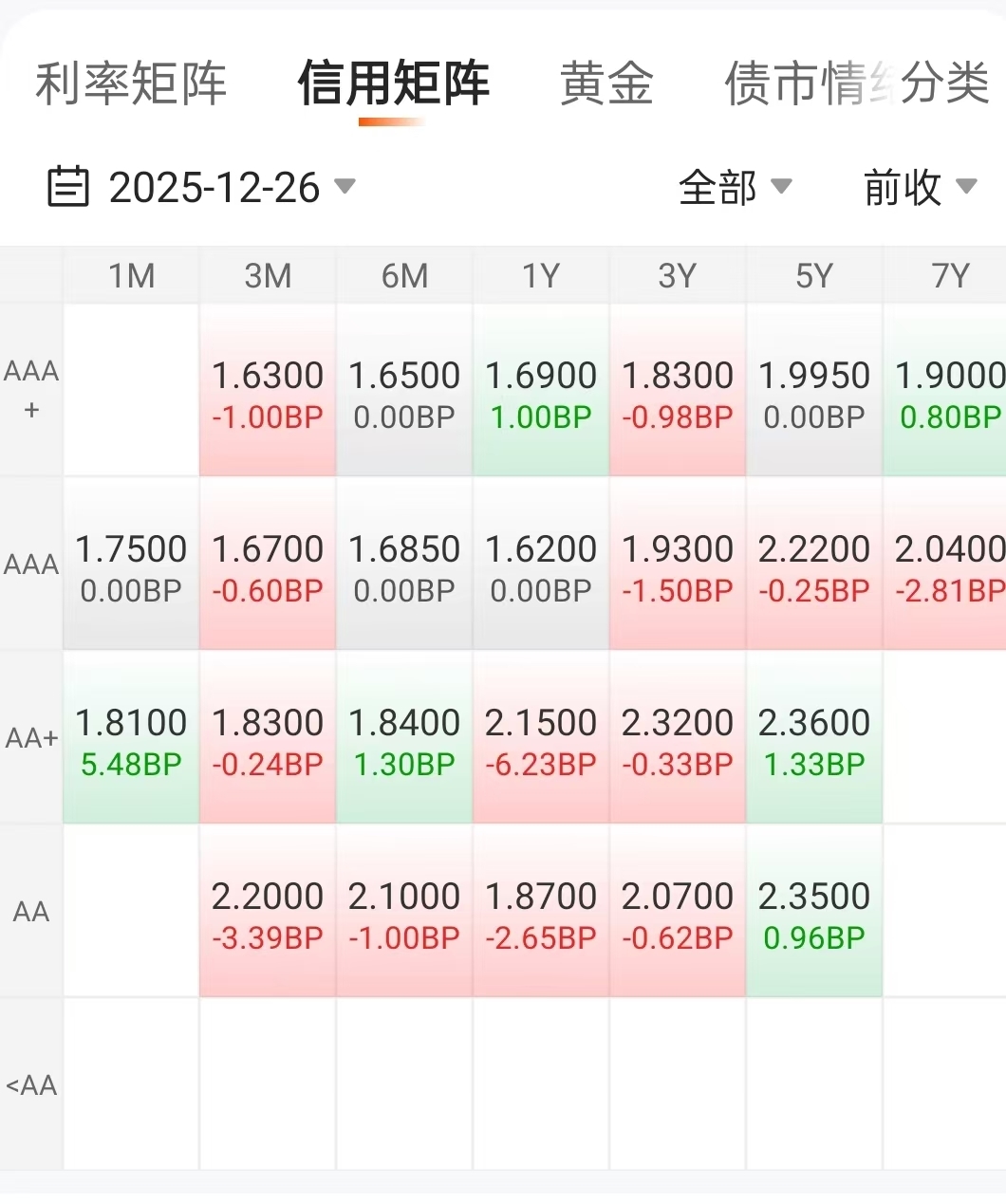Open AAA+ 3M cell showing 1.6300
1006x1204 pixels.
[268, 391]
